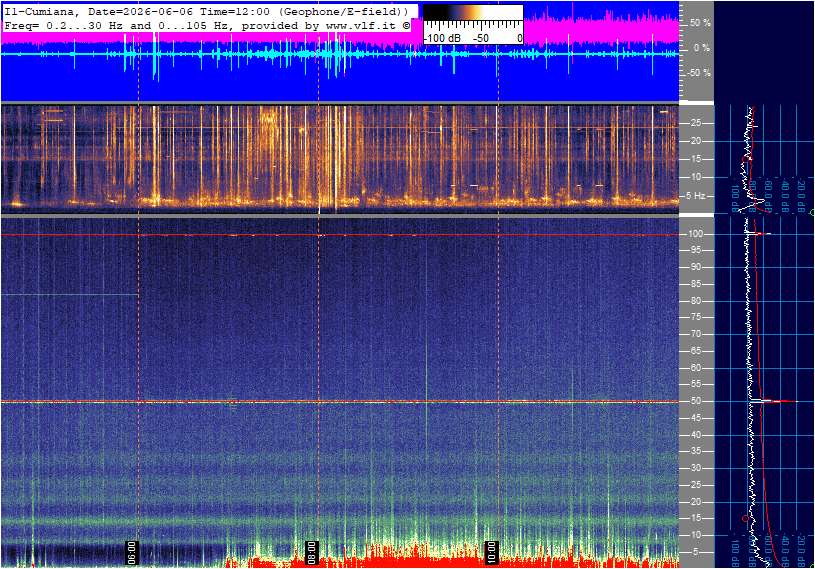
Task: Click the 15 tick on the upper 0-30 Hz axis
Action: point(696,159)
